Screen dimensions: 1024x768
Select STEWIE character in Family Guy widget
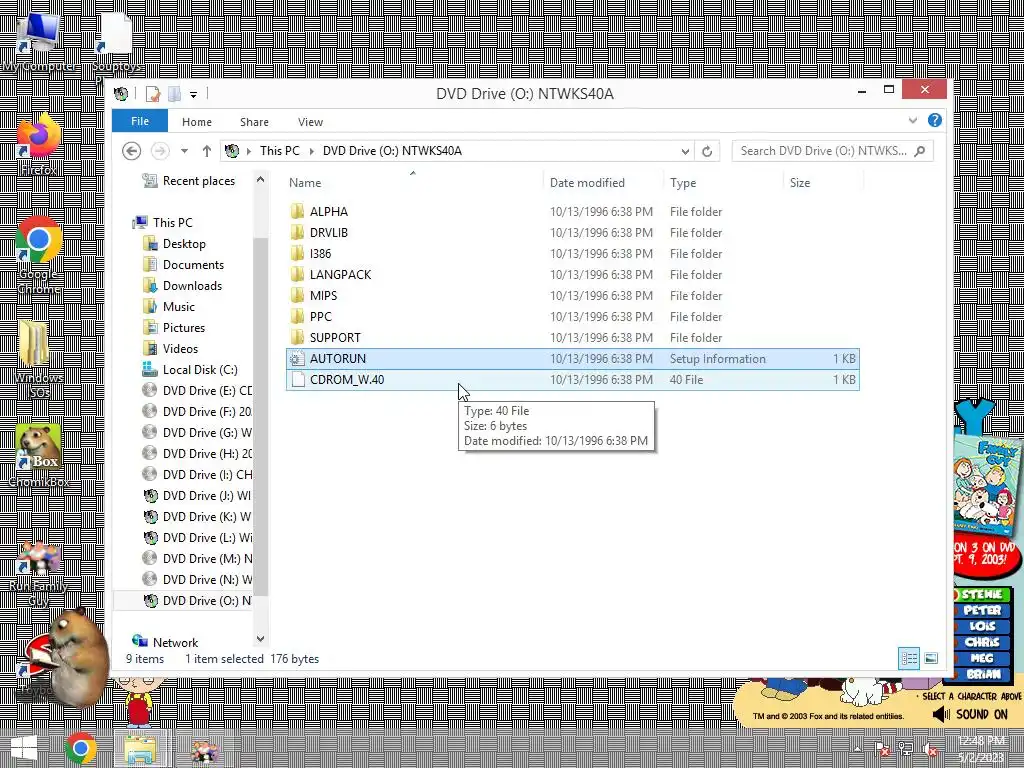(x=982, y=594)
